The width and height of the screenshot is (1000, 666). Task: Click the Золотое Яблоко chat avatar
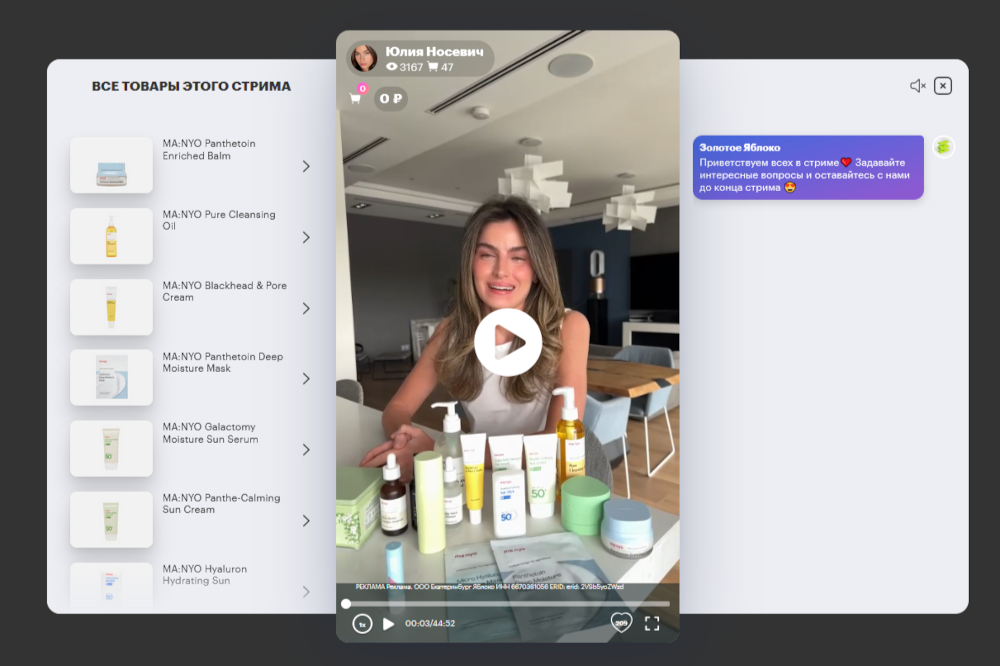[943, 147]
